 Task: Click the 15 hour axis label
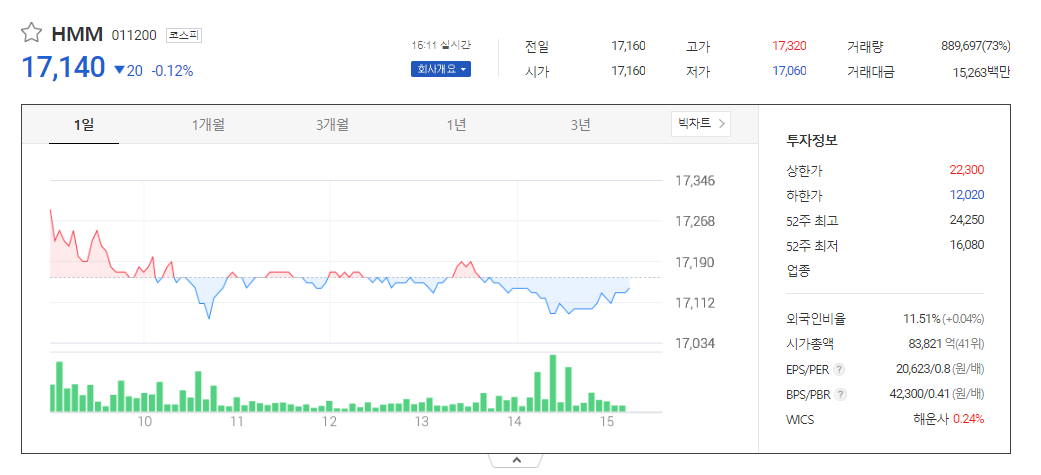pos(605,422)
